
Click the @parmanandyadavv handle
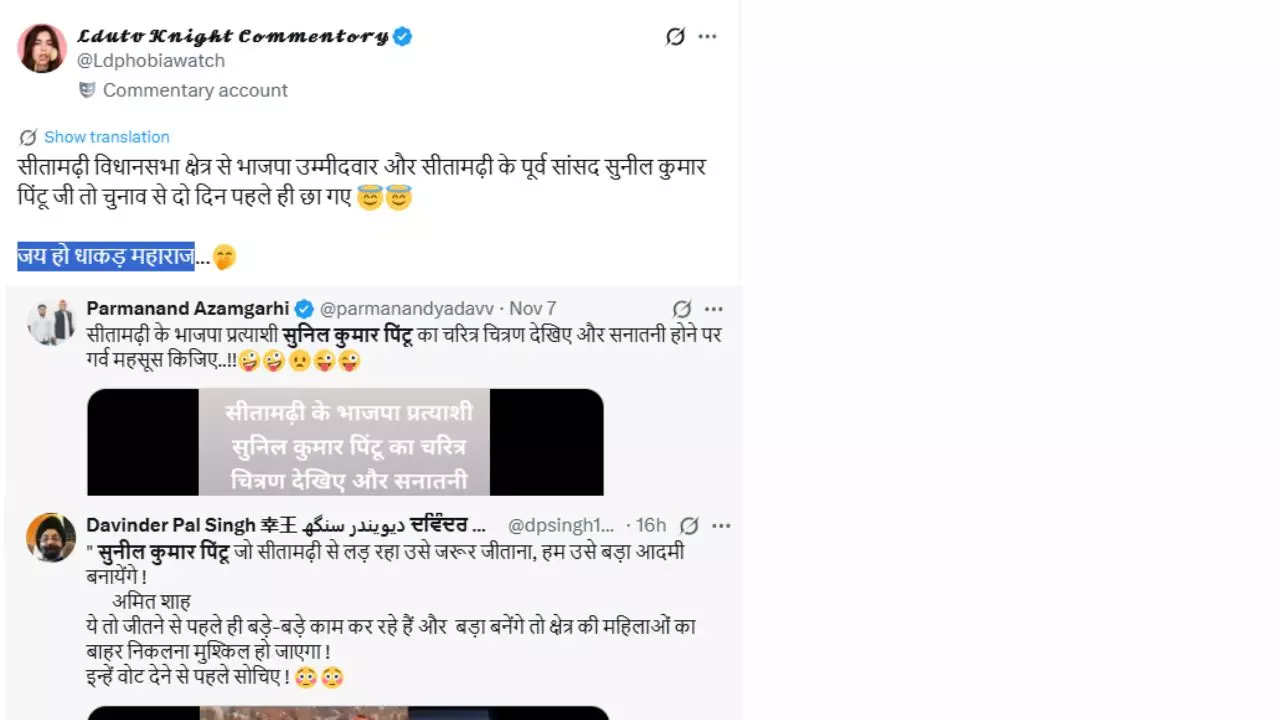pos(406,309)
